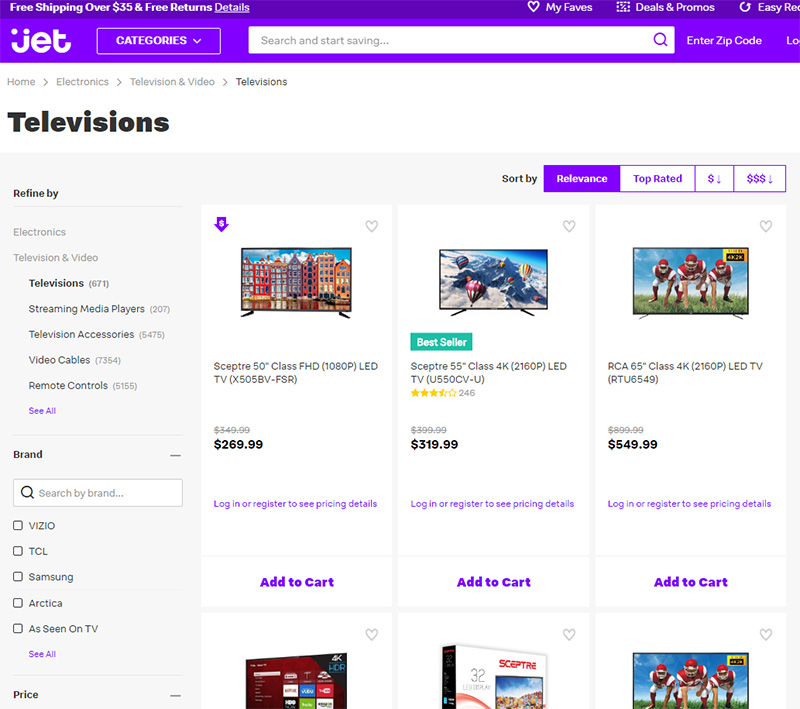
Task: Check the VIZIO brand checkbox
Action: click(x=18, y=525)
